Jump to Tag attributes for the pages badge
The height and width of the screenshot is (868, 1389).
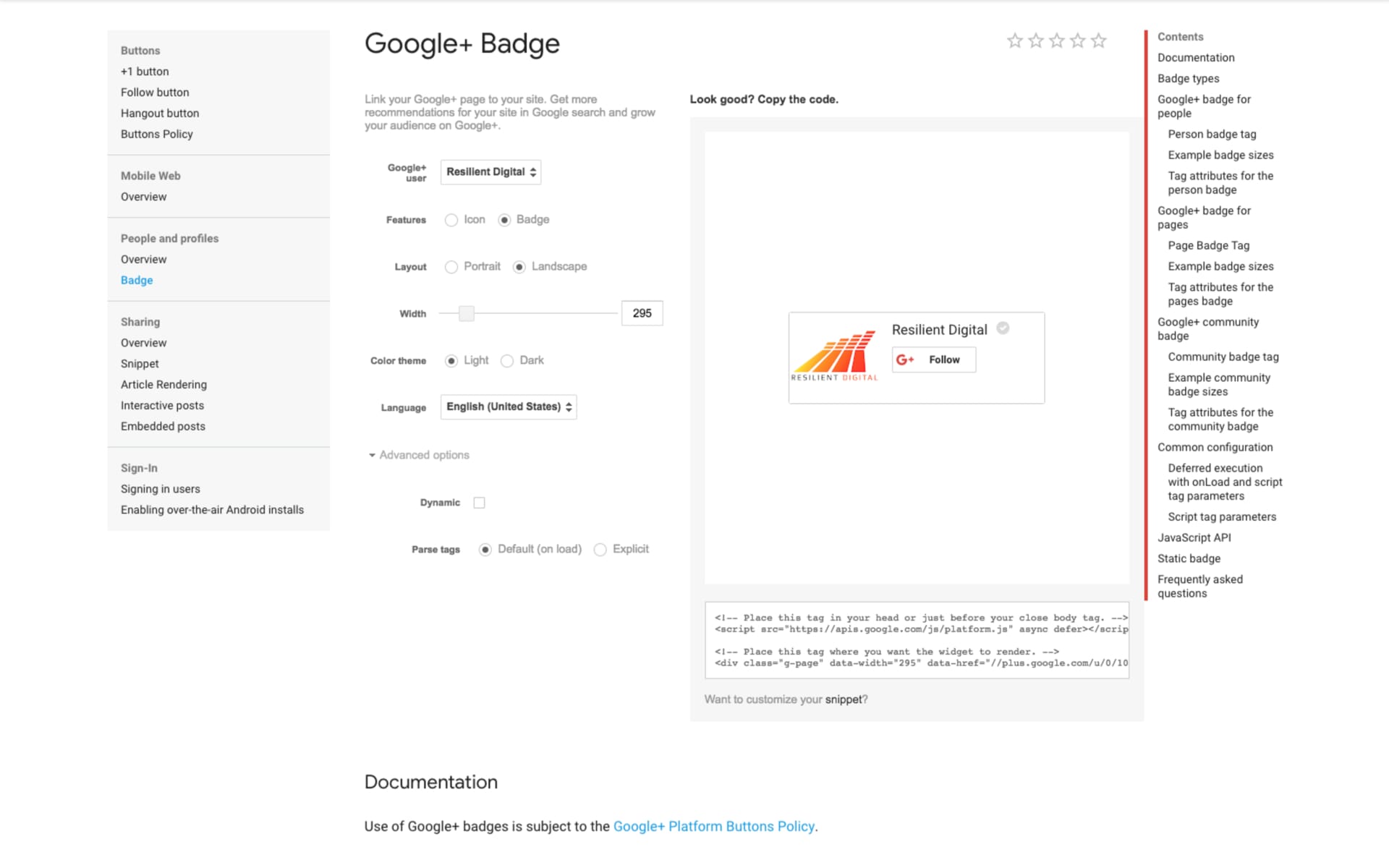point(1220,294)
